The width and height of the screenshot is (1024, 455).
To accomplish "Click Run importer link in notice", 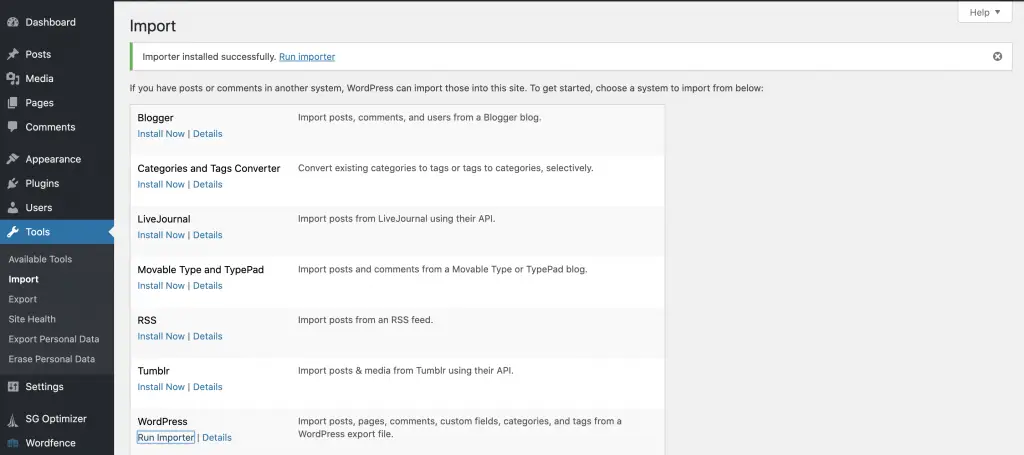I will click(307, 57).
